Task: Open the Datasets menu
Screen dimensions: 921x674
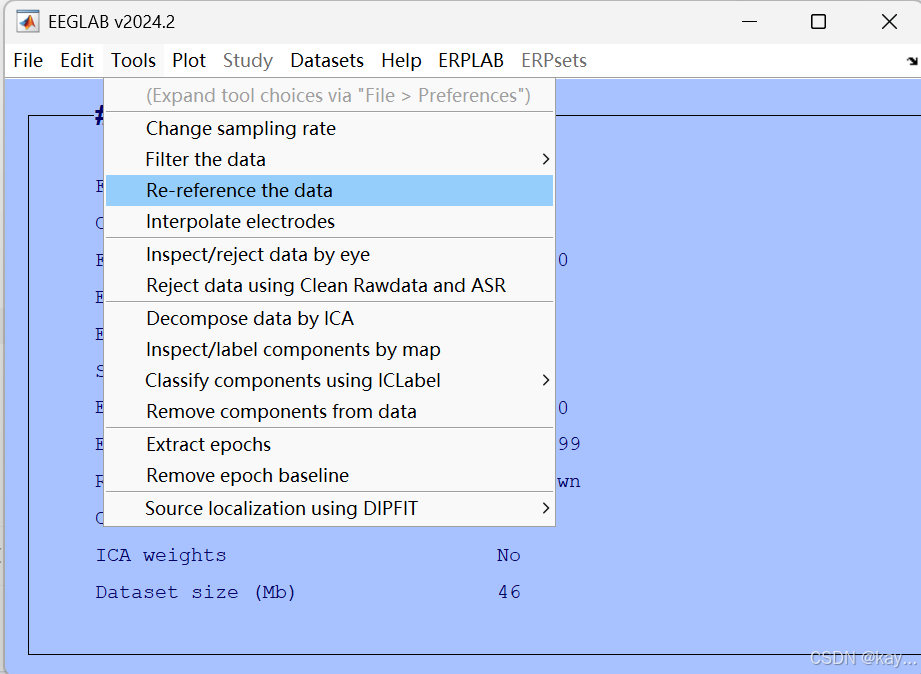Action: point(327,60)
